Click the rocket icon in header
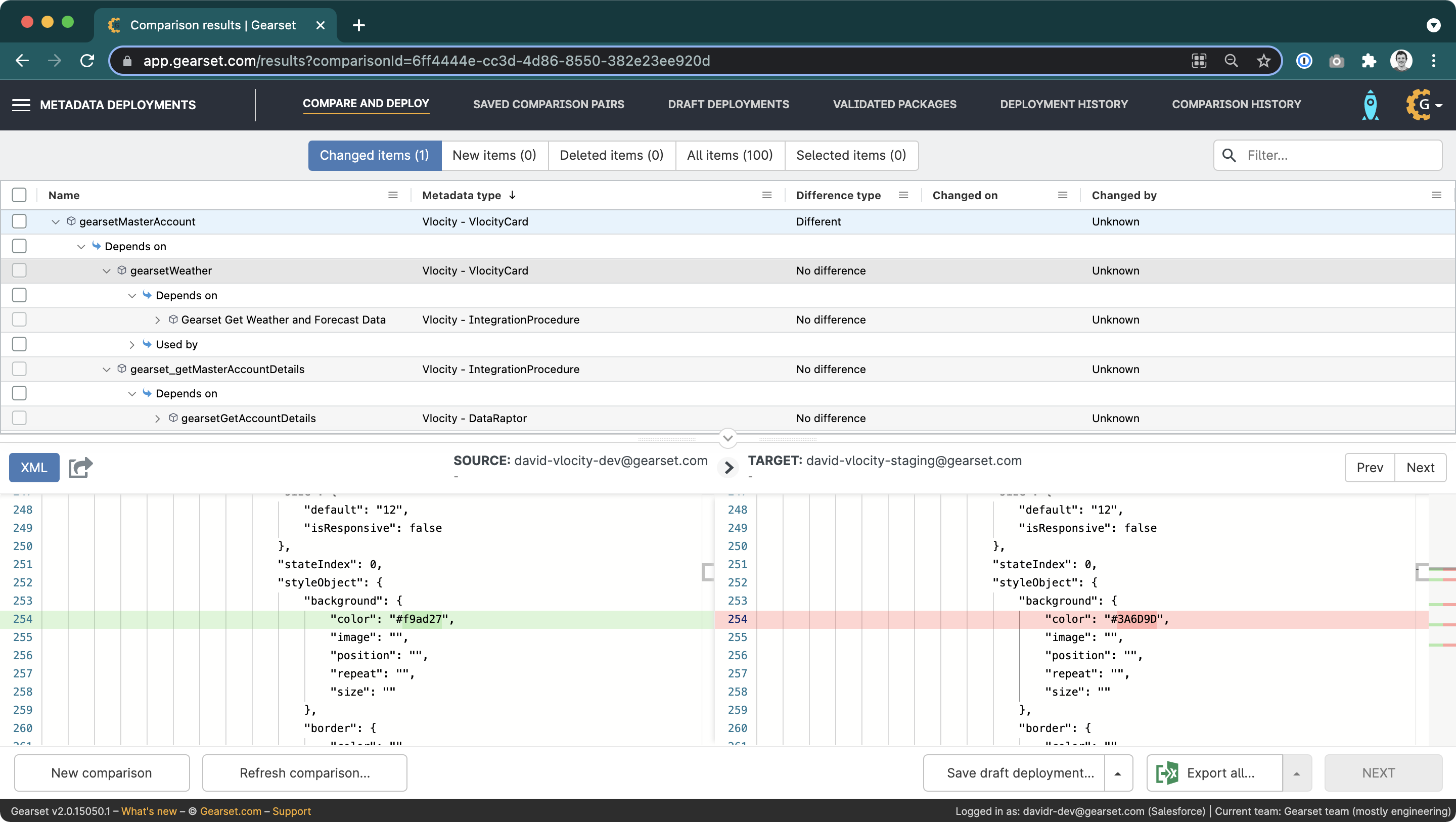This screenshot has height=822, width=1456. coord(1370,105)
